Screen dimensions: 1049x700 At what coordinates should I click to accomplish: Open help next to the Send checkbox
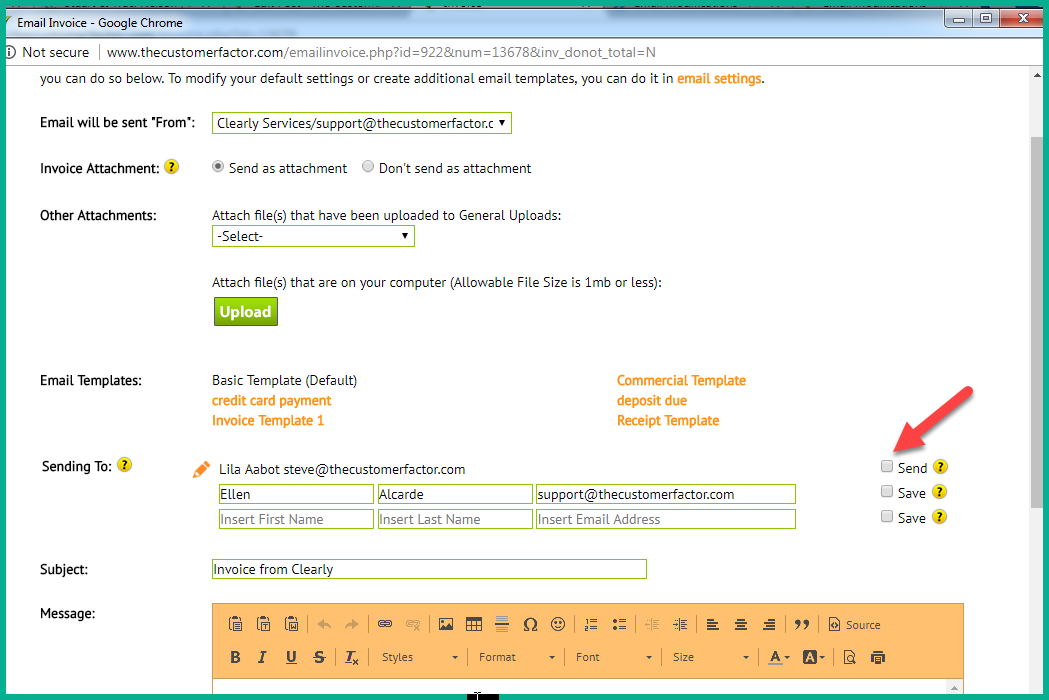pyautogui.click(x=940, y=466)
